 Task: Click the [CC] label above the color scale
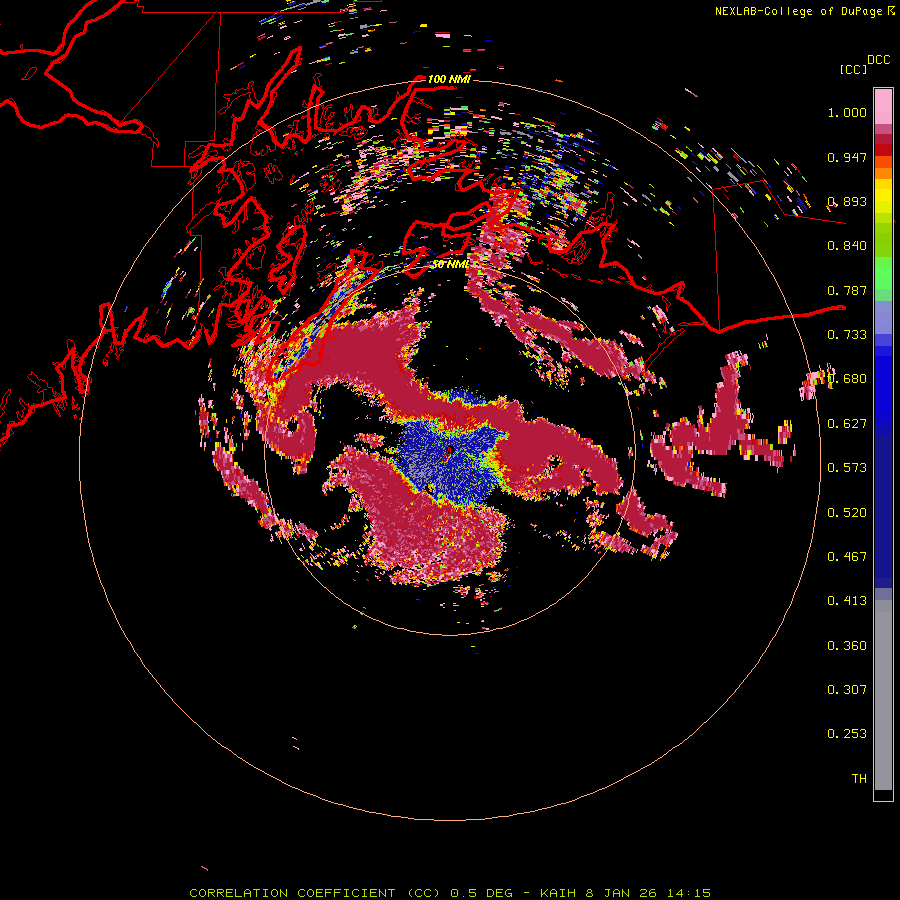pyautogui.click(x=853, y=69)
